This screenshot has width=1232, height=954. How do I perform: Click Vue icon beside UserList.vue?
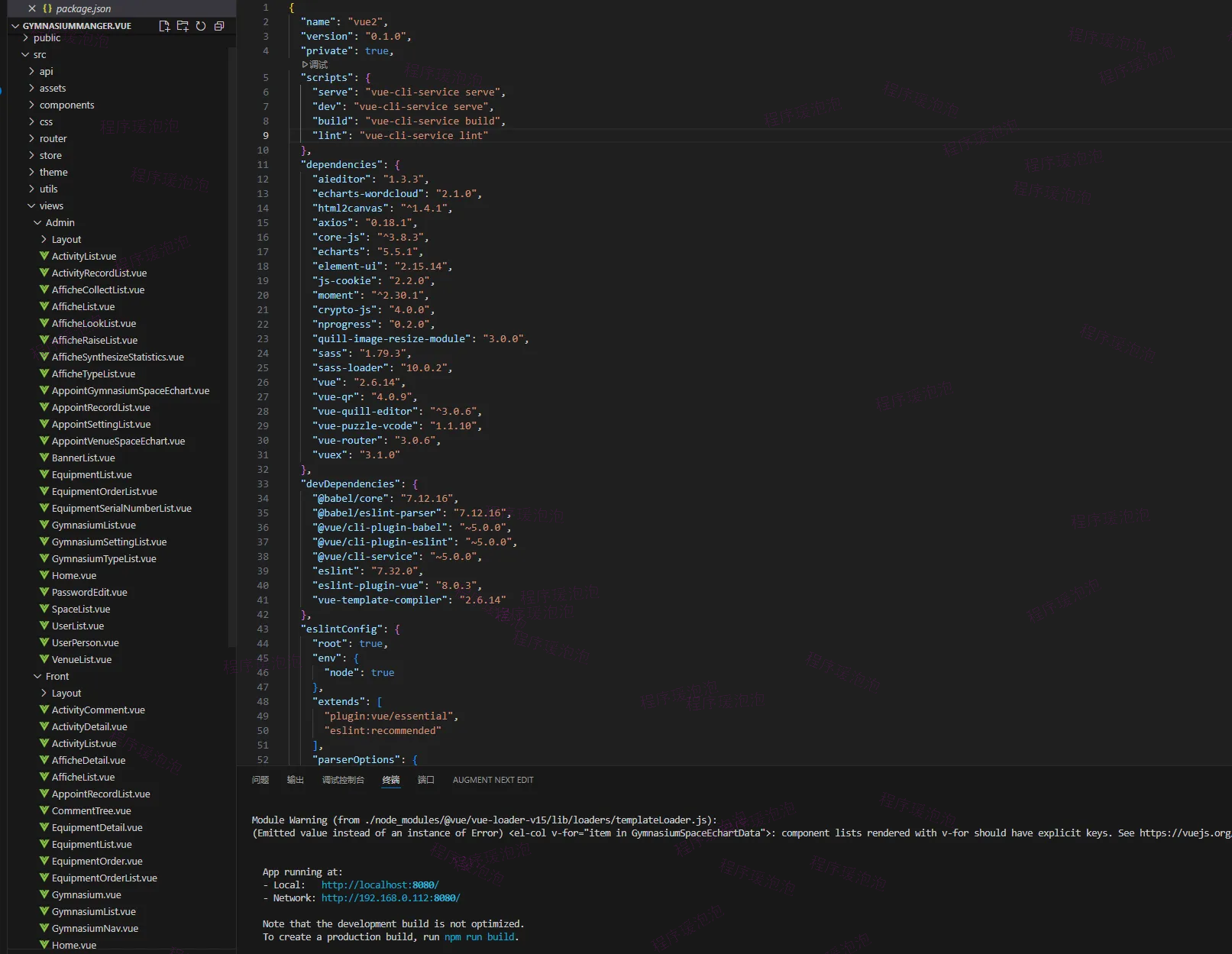44,626
